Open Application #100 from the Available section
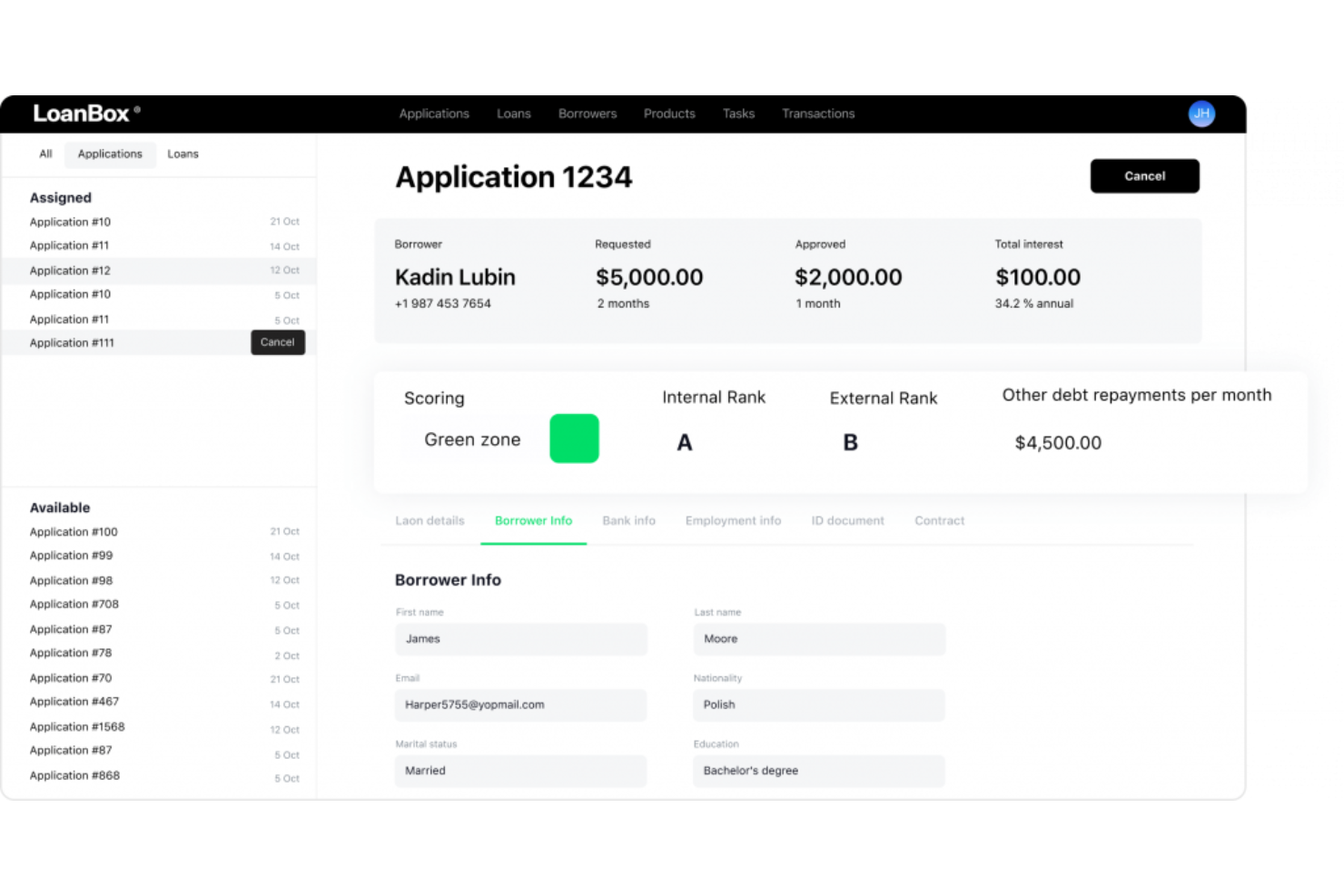The width and height of the screenshot is (1344, 896). pos(74,531)
